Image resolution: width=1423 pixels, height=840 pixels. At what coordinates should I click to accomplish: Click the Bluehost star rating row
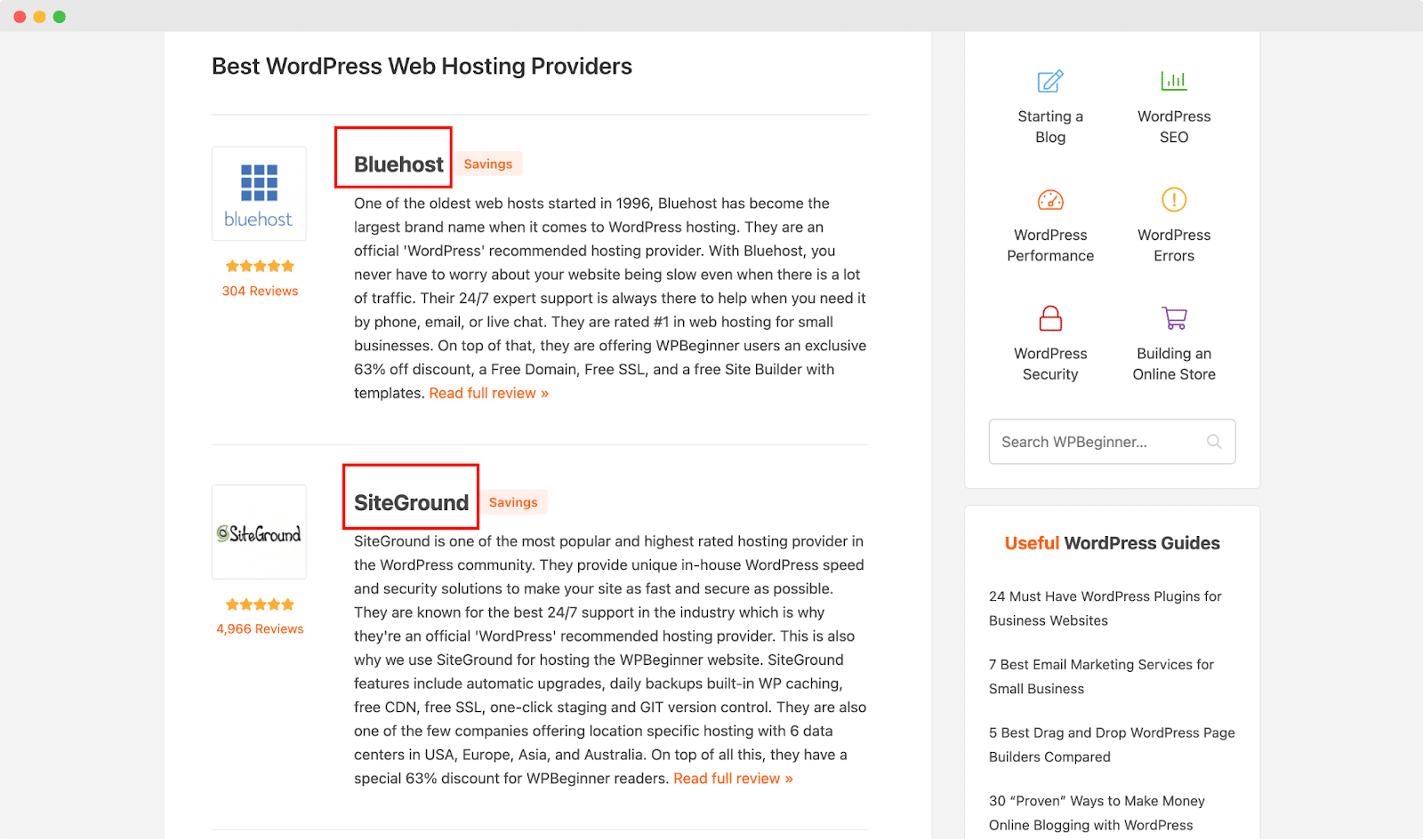(259, 265)
